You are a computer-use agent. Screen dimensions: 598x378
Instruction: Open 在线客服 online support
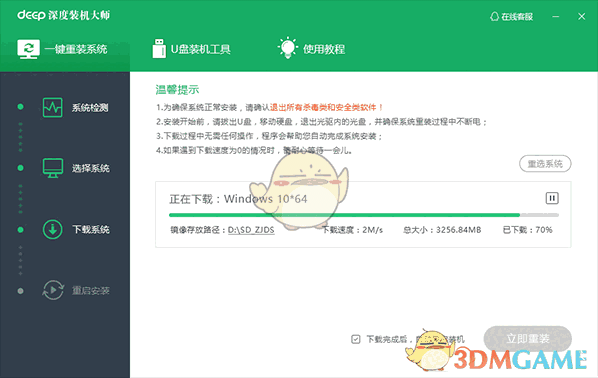pos(512,17)
